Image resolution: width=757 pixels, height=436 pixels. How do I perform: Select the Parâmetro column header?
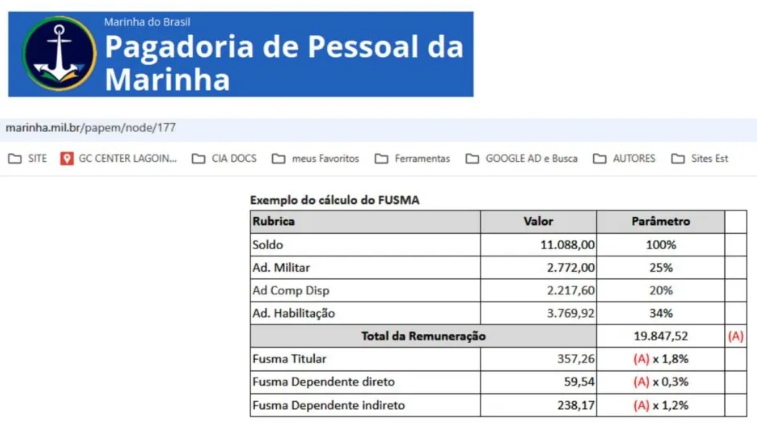click(x=660, y=222)
